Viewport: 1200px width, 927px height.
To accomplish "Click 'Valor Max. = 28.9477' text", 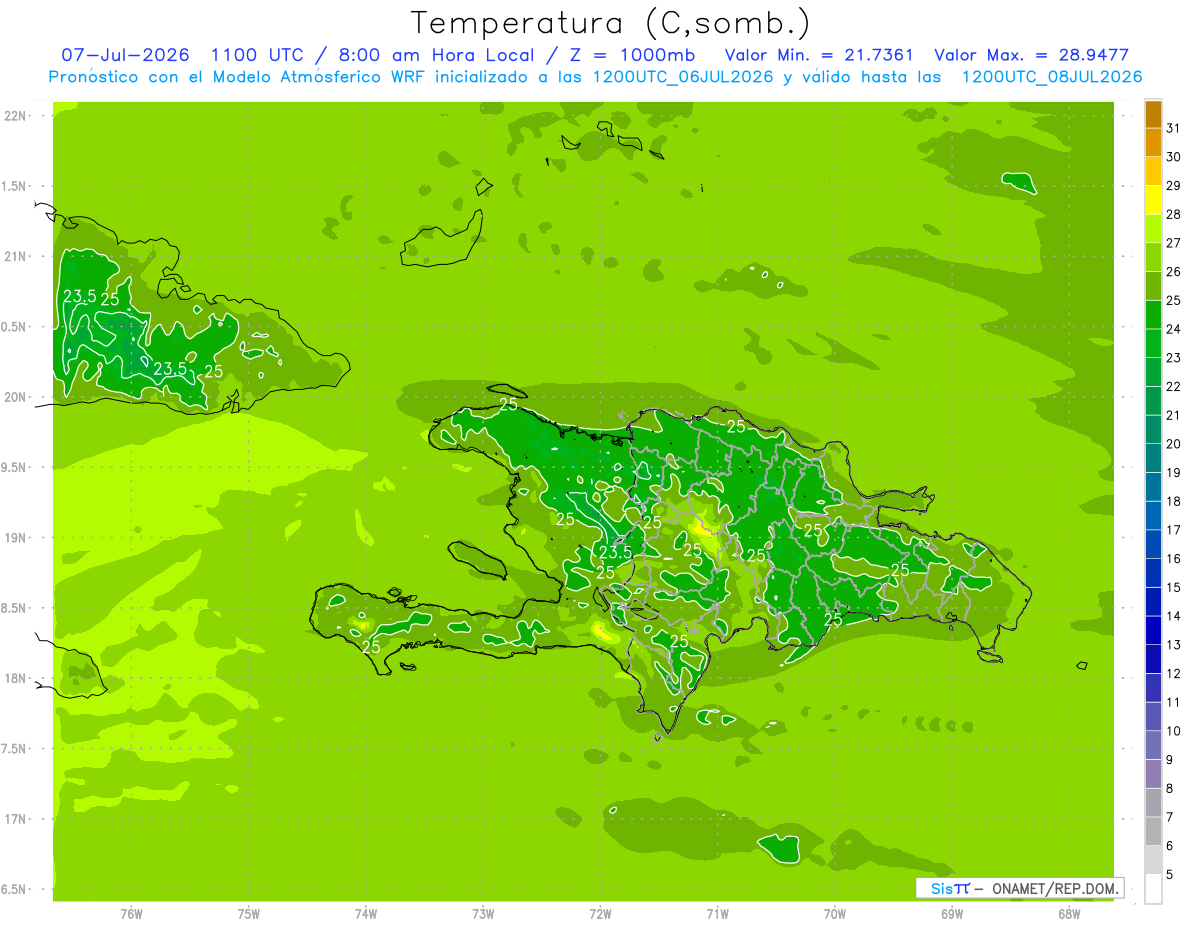I will click(1031, 55).
